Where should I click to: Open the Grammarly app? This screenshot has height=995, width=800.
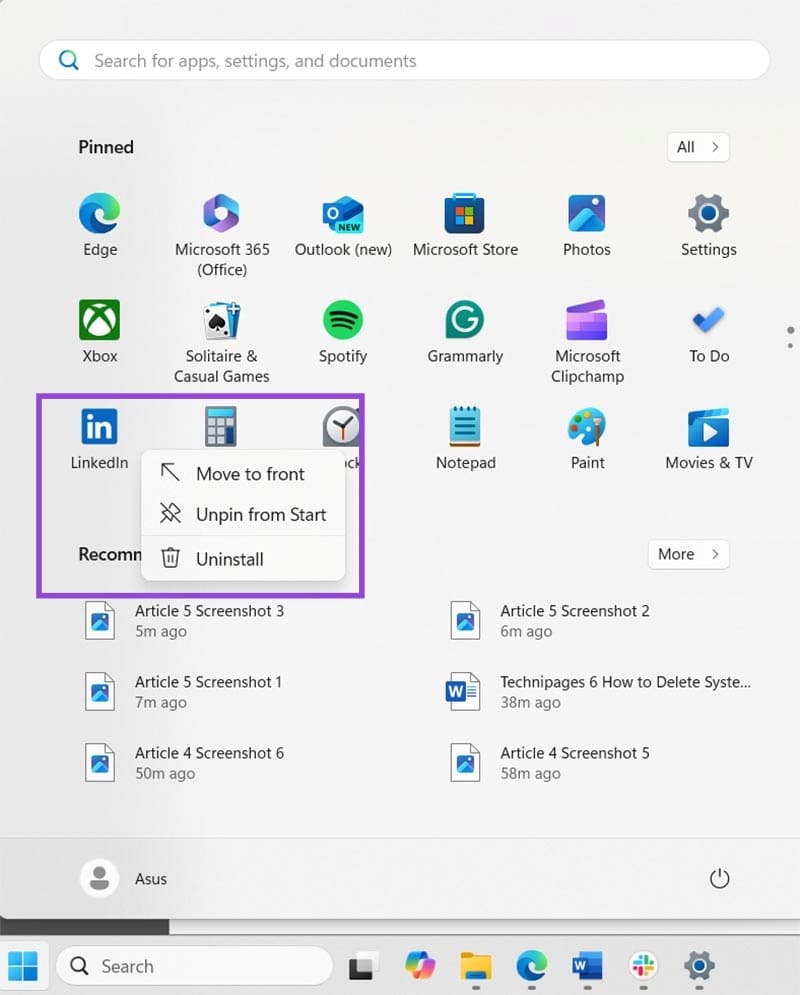pos(465,331)
